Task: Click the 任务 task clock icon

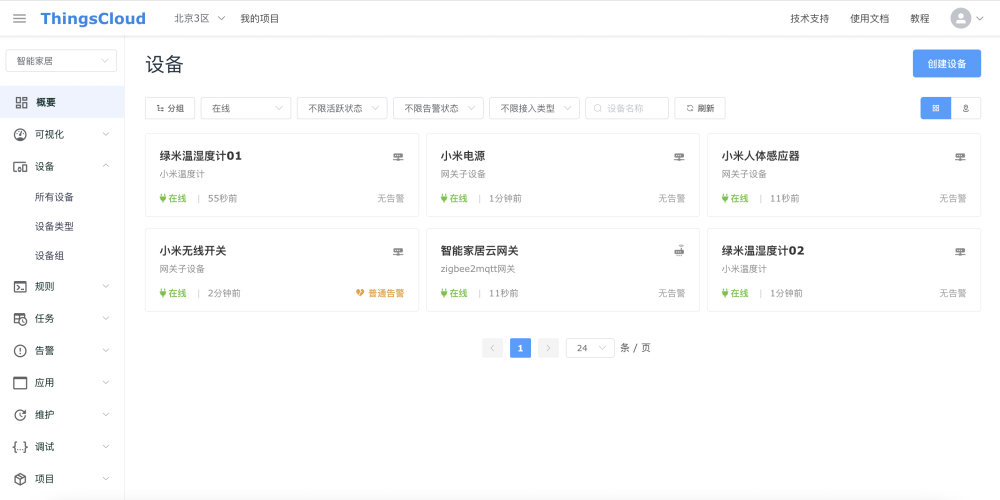Action: pyautogui.click(x=20, y=319)
